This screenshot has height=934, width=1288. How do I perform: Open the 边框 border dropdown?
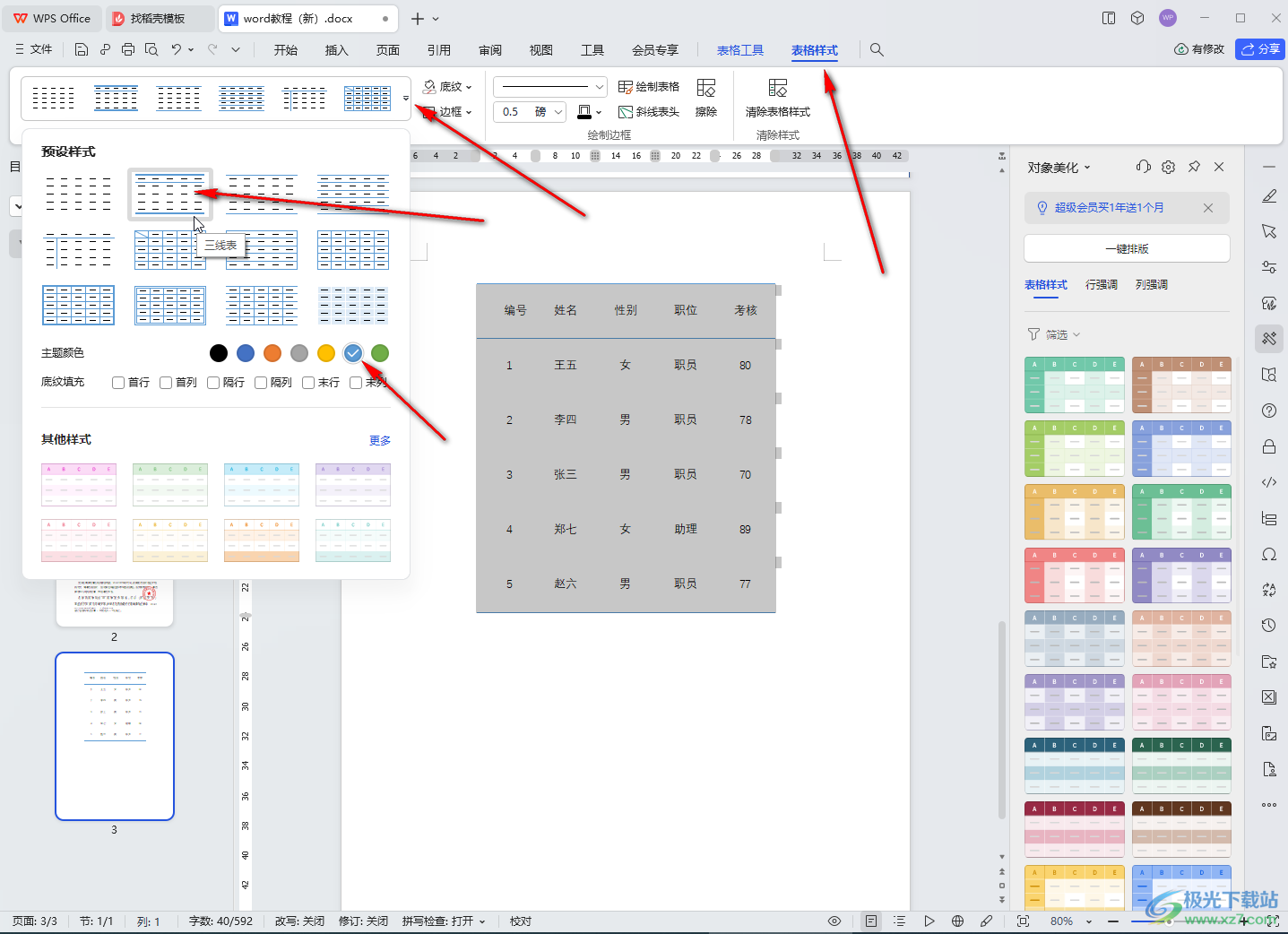tap(447, 112)
